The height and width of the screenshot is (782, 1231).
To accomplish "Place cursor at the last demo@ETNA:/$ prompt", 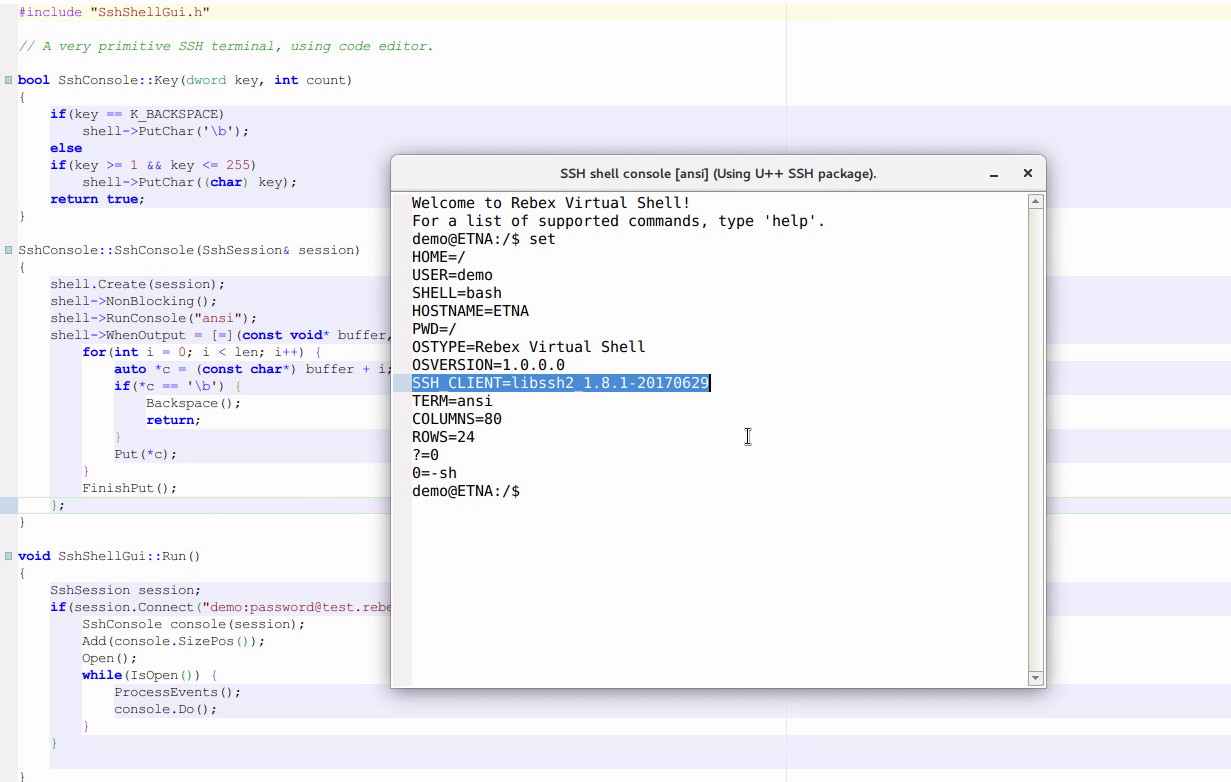I will point(522,491).
